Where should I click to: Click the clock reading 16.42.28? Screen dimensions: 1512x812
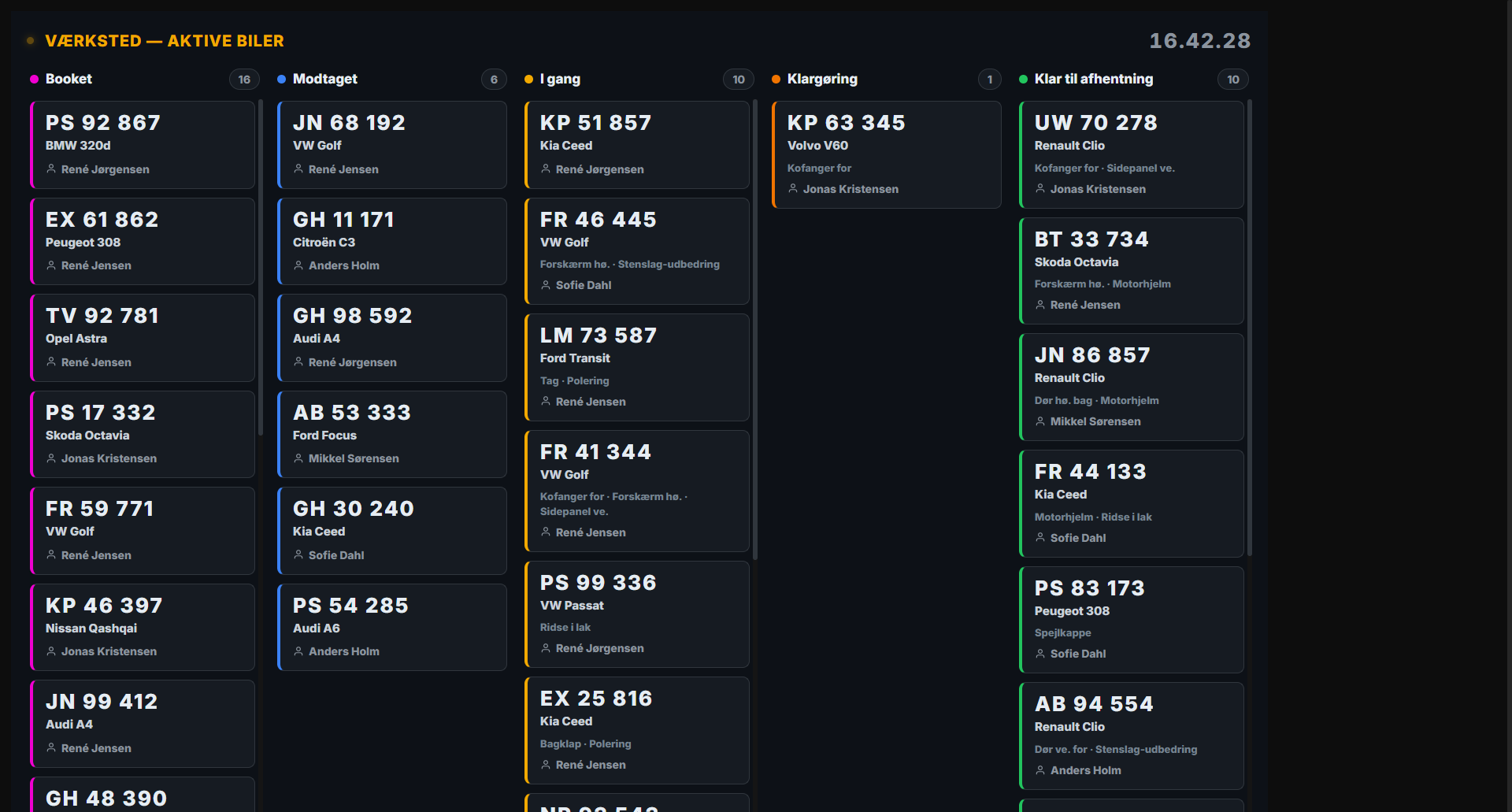click(x=1200, y=41)
